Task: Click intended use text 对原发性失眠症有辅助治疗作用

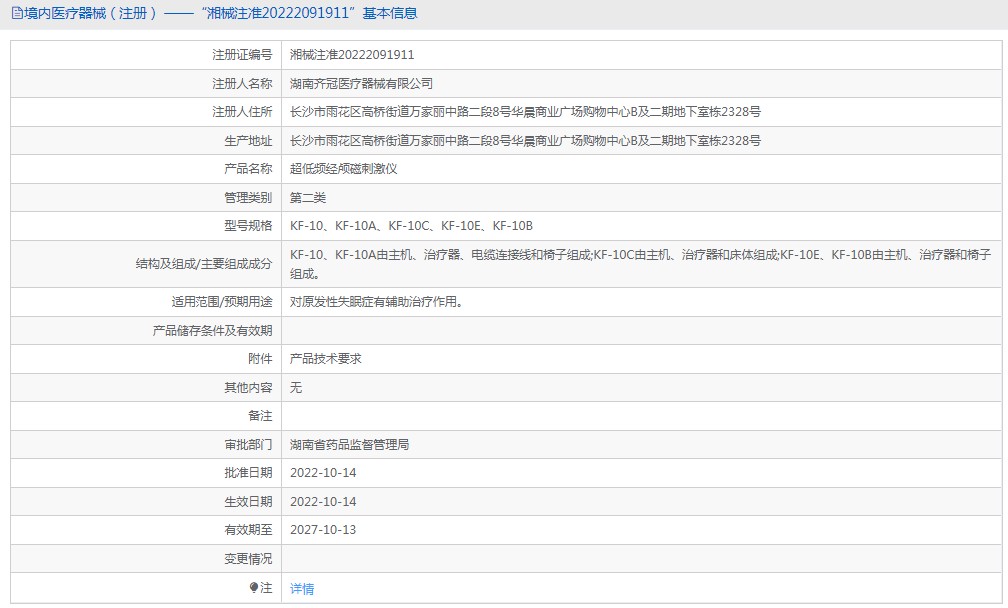Action: point(376,301)
